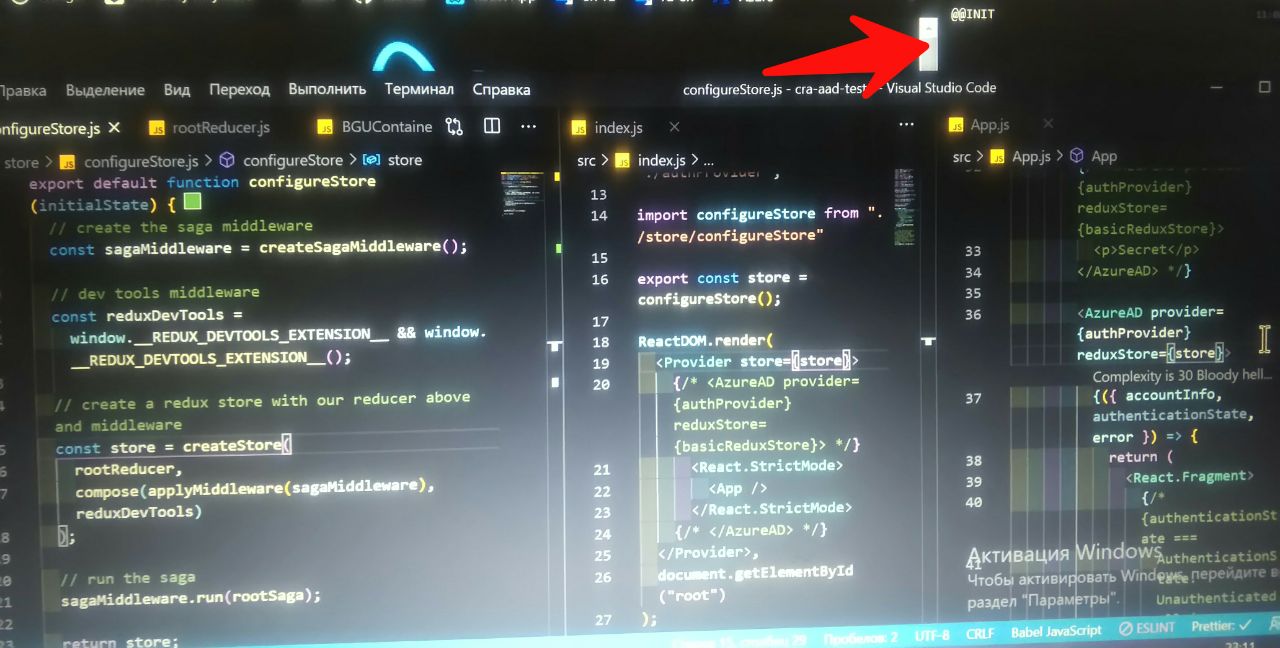Click the split editor icon

tap(492, 126)
